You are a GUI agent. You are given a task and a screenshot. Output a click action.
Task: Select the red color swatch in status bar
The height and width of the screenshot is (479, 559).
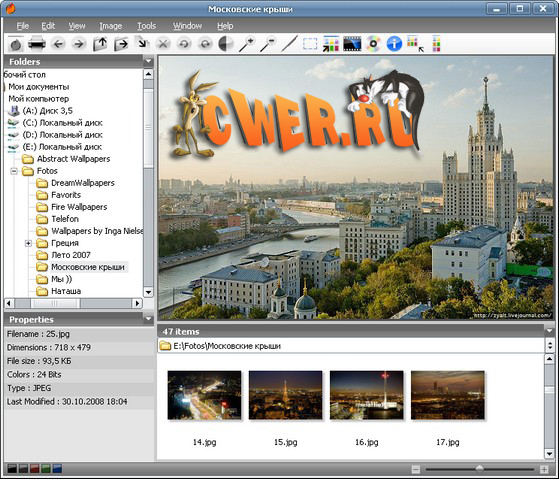[35, 469]
